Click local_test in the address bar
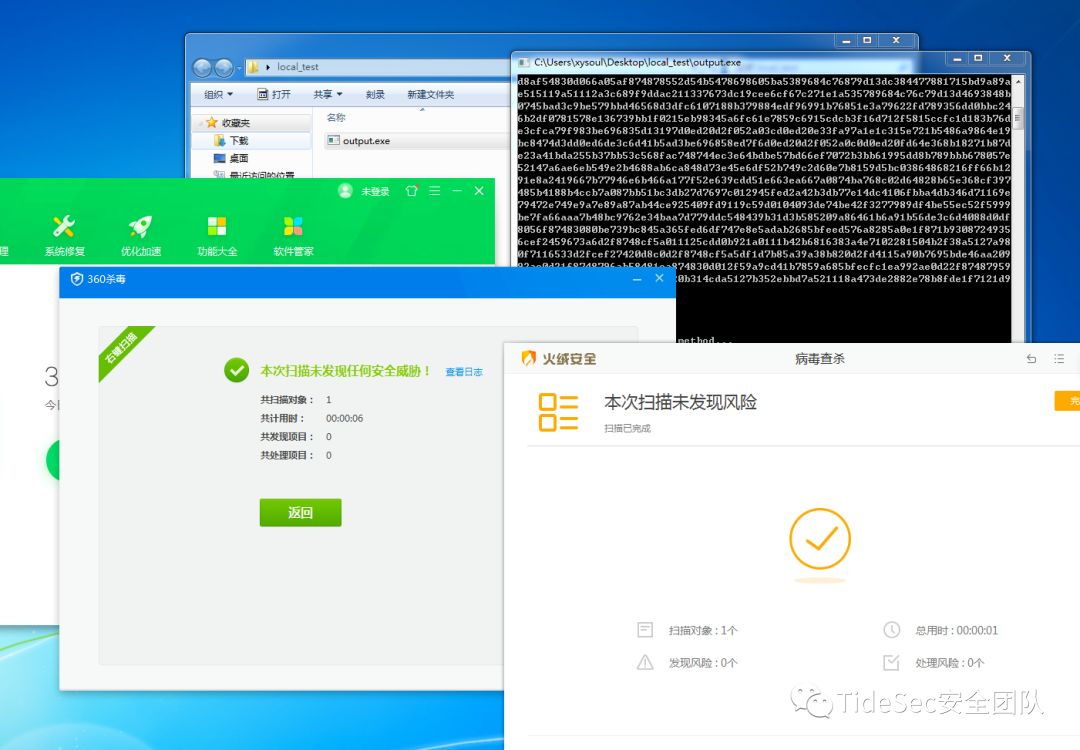The width and height of the screenshot is (1080, 750). tap(298, 67)
